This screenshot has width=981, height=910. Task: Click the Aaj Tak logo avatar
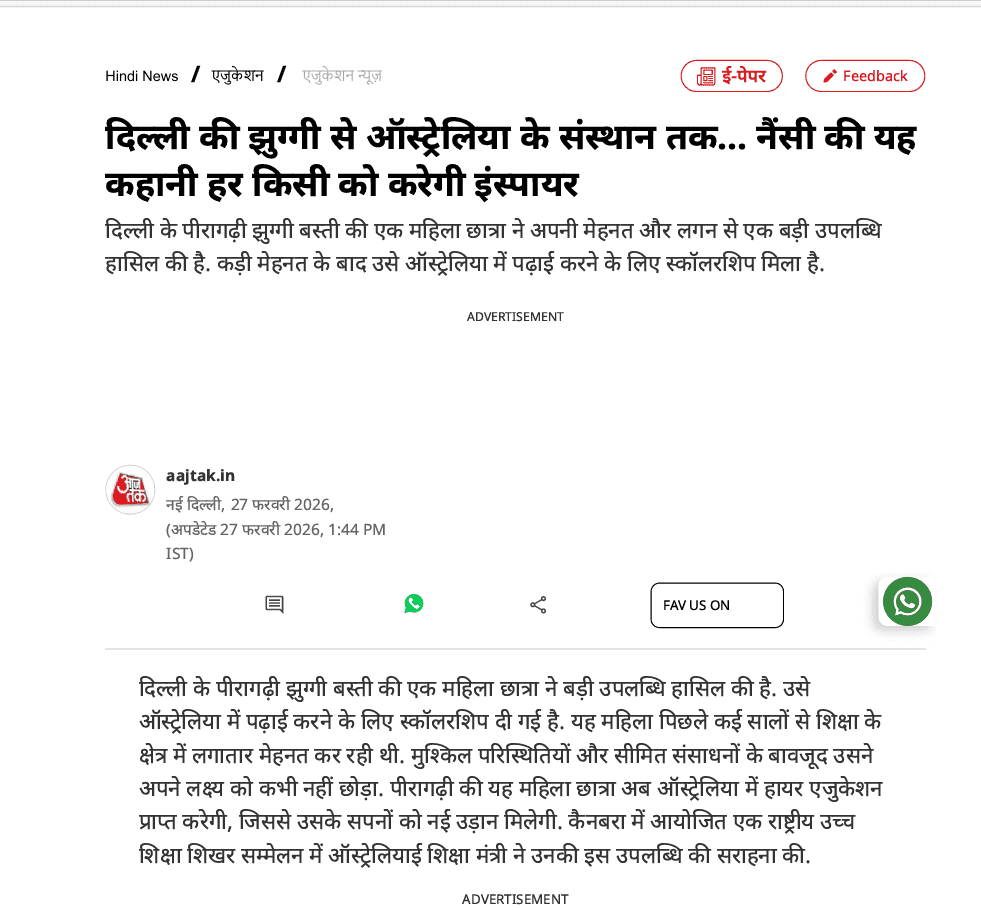130,490
